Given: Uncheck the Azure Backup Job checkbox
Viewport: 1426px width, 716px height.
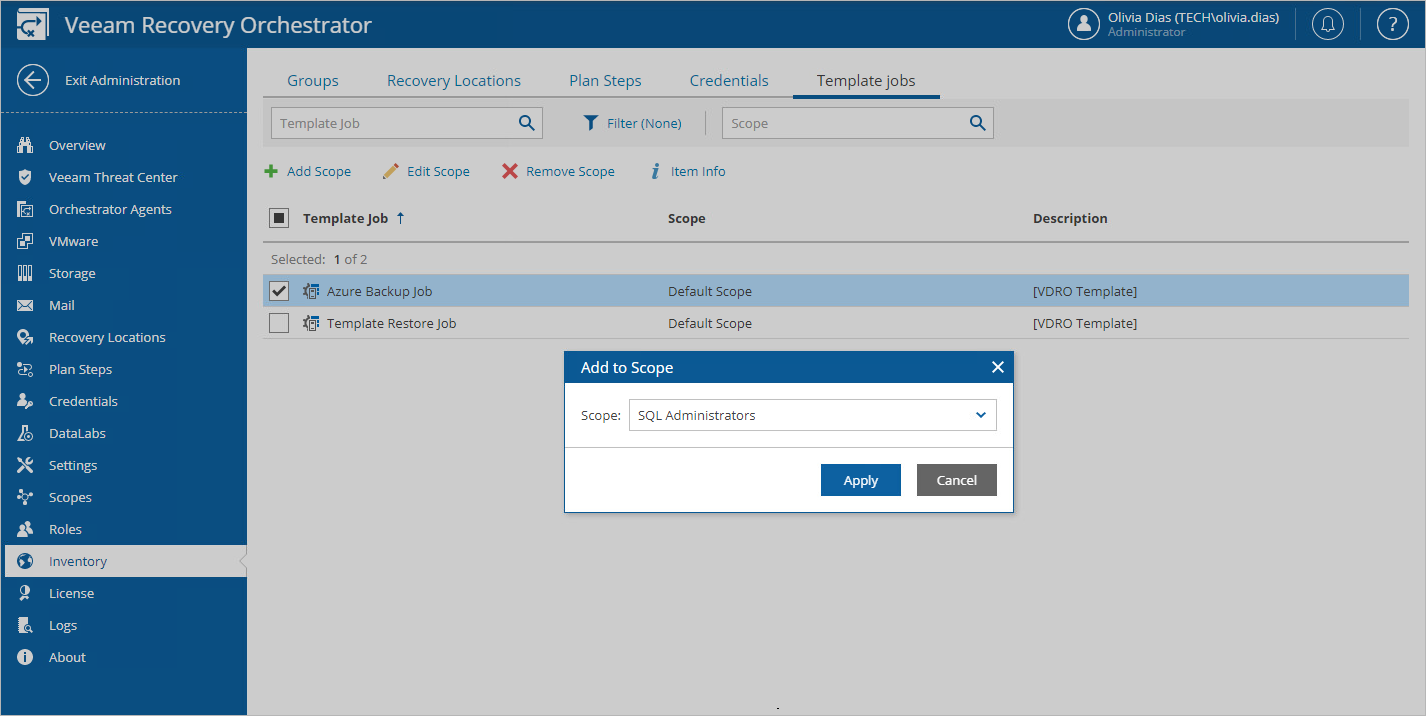Looking at the screenshot, I should (x=279, y=291).
